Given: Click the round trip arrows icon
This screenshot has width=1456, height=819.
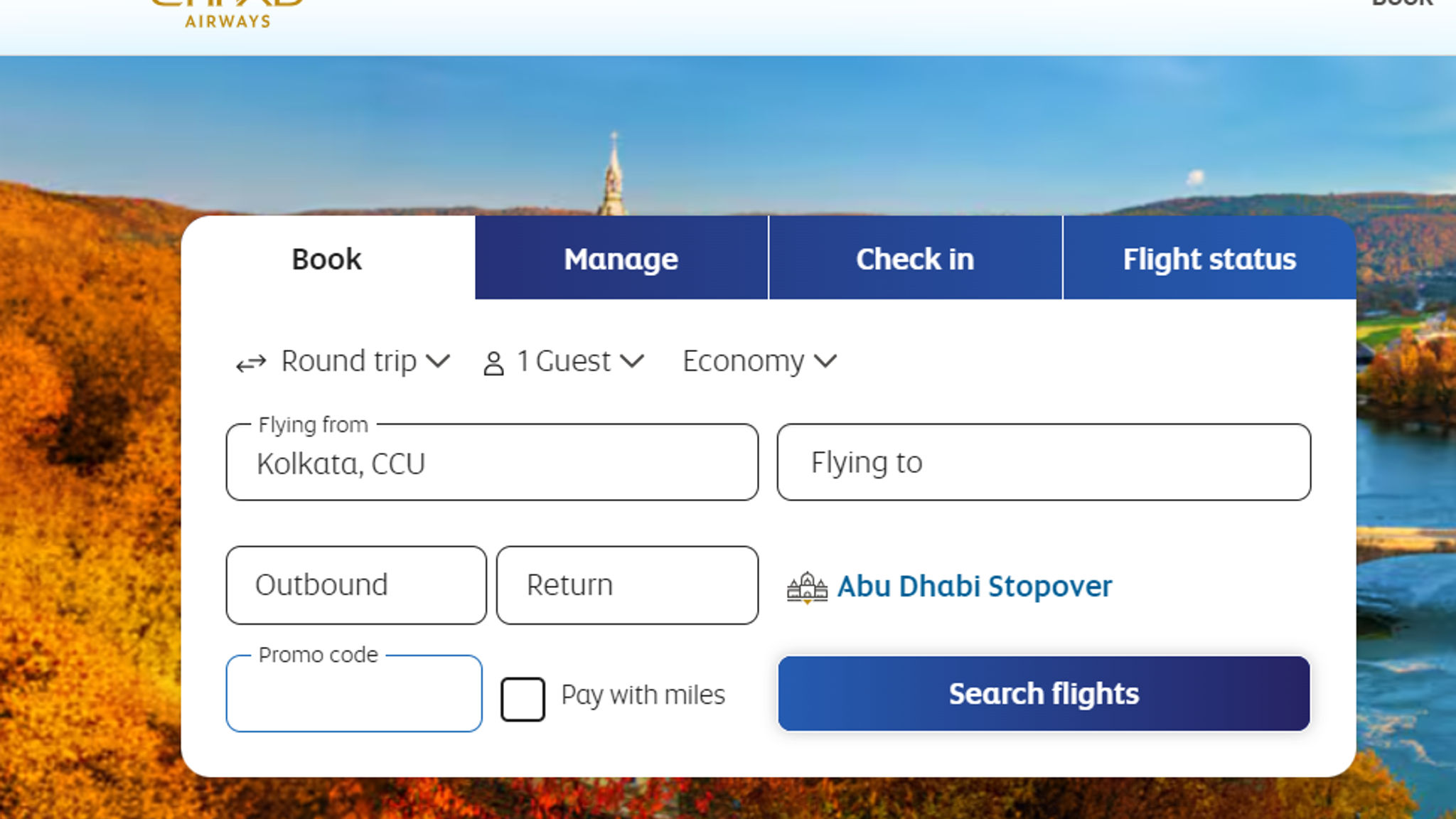Looking at the screenshot, I should point(248,361).
